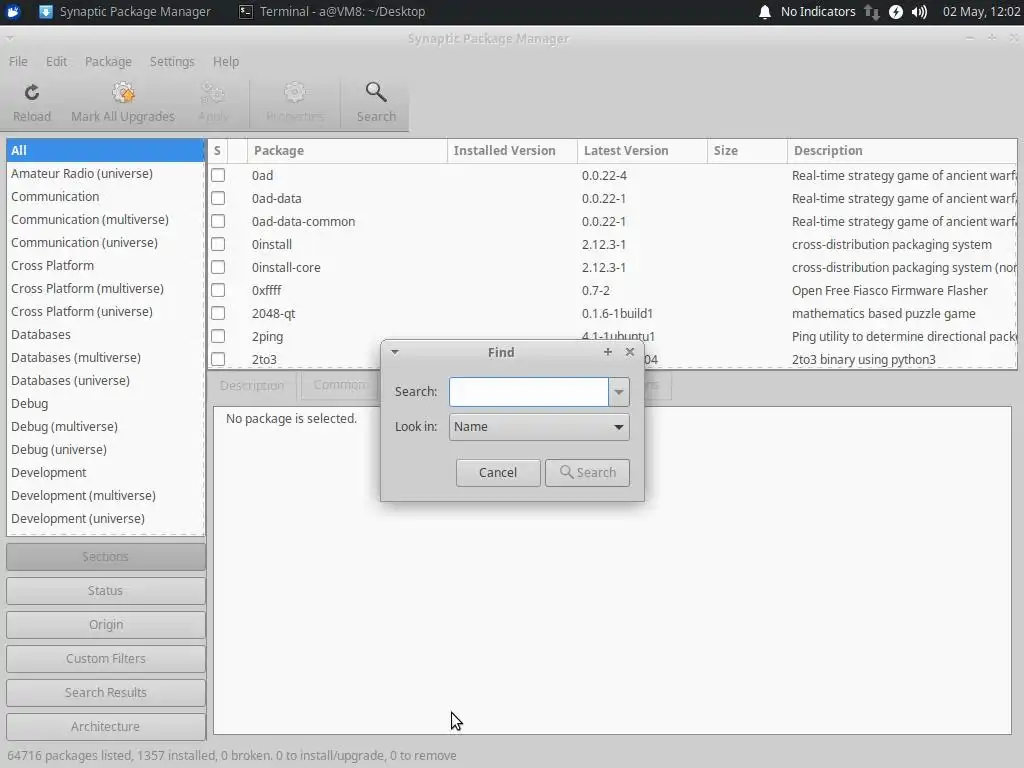Image resolution: width=1024 pixels, height=768 pixels.
Task: Open the Look in Name dropdown
Action: (539, 427)
